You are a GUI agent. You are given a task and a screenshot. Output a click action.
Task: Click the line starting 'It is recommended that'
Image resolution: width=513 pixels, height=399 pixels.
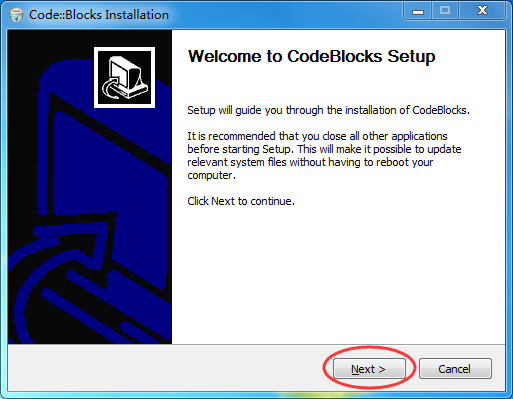pos(317,136)
